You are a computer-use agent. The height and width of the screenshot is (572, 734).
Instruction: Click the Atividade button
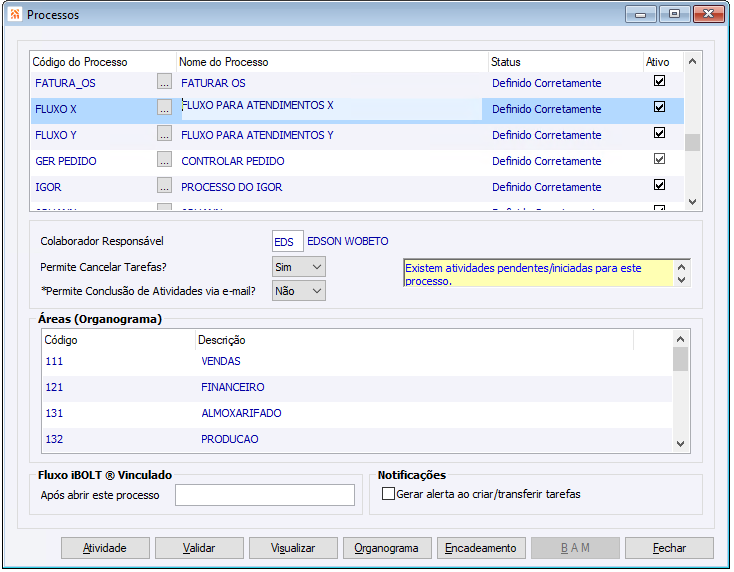point(105,548)
